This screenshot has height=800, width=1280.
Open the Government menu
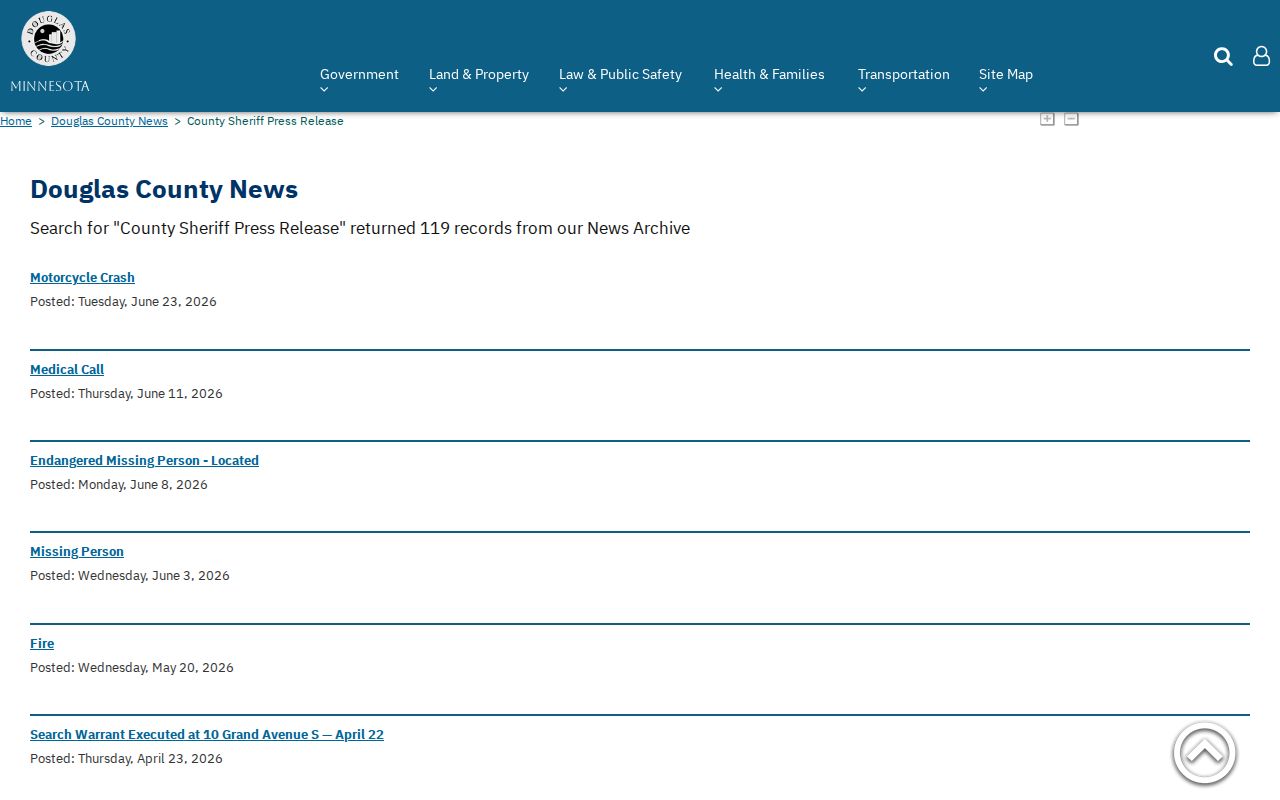pyautogui.click(x=359, y=74)
